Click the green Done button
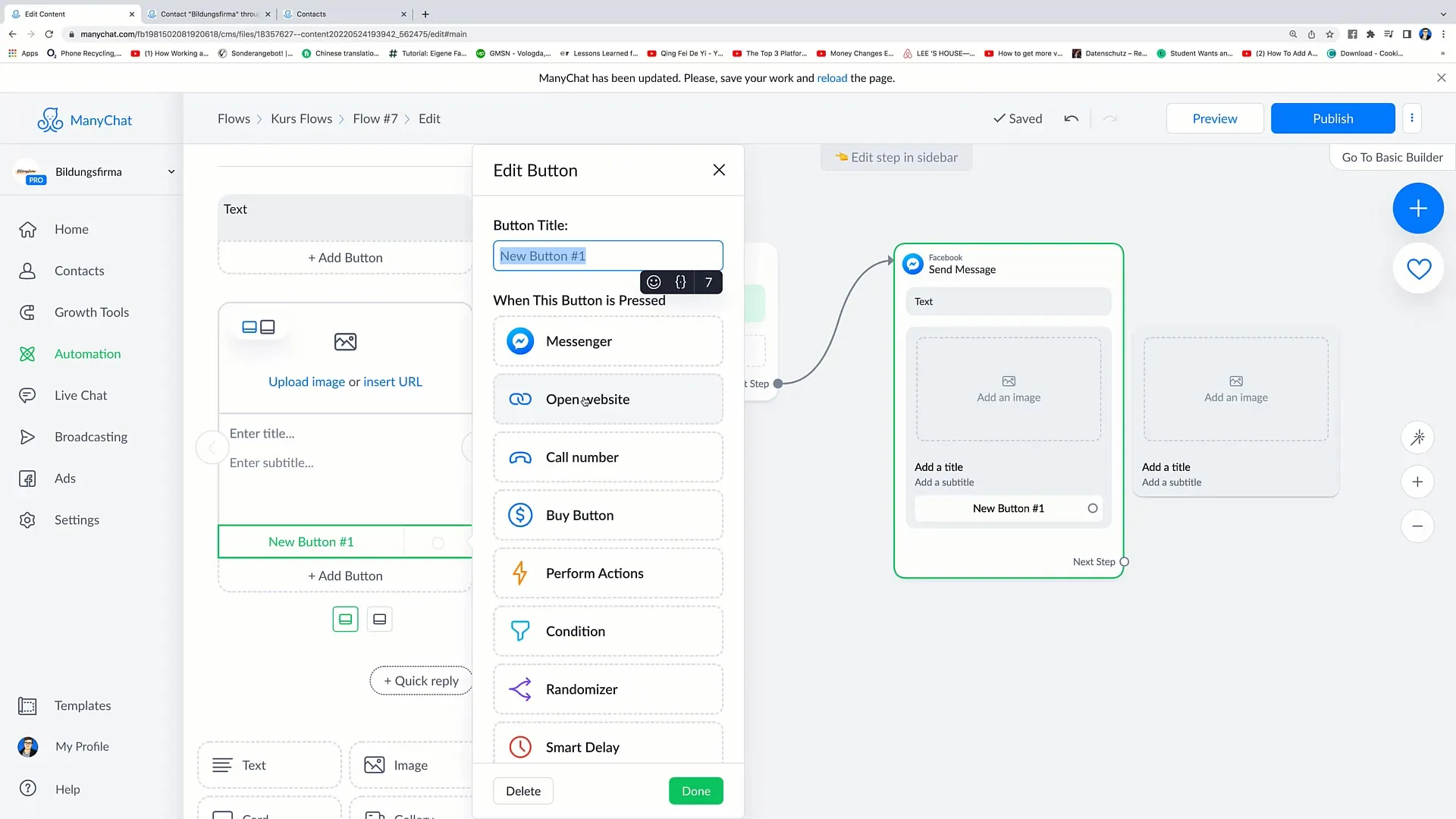The height and width of the screenshot is (819, 1456). coord(695,791)
